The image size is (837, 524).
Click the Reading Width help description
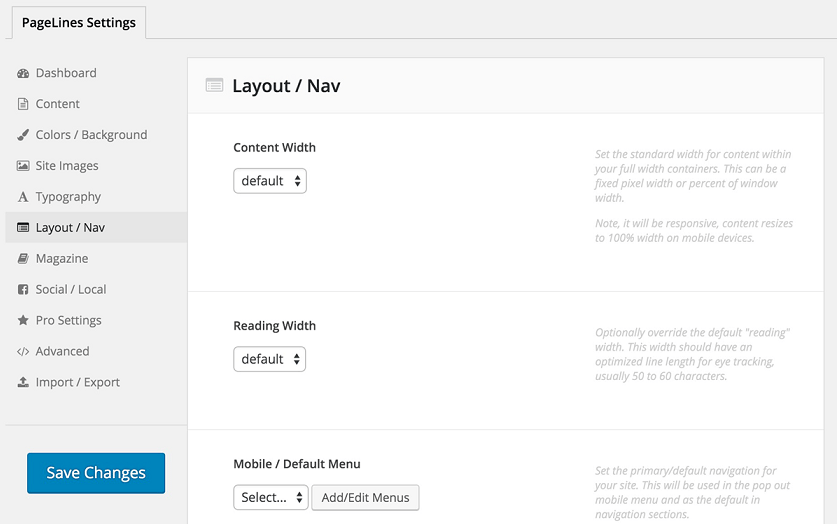tap(692, 354)
